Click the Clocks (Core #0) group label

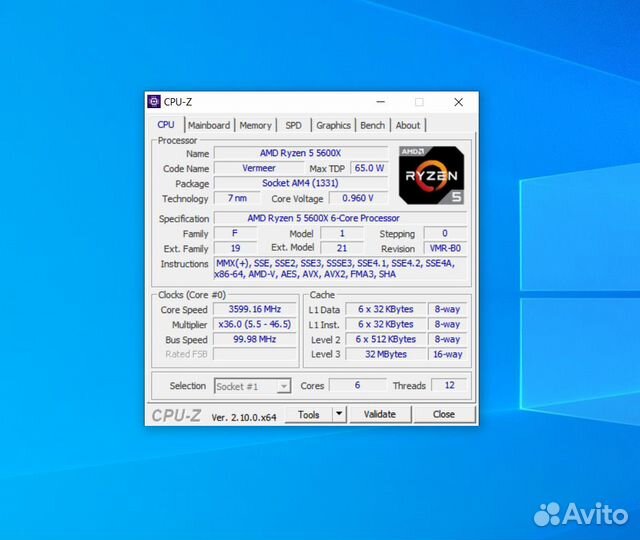coord(192,295)
